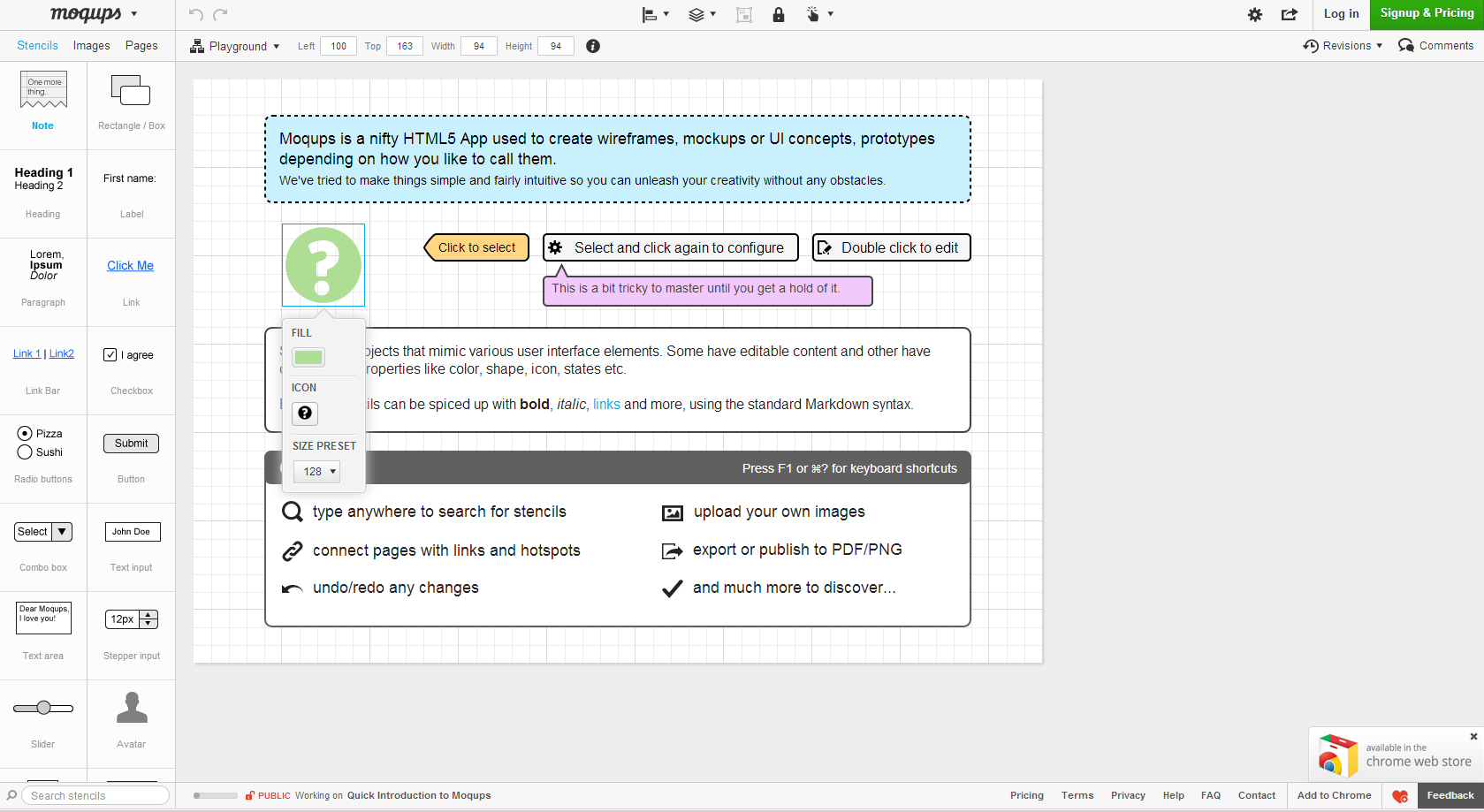Click the Width value input field
This screenshot has height=812, width=1484.
coord(479,46)
